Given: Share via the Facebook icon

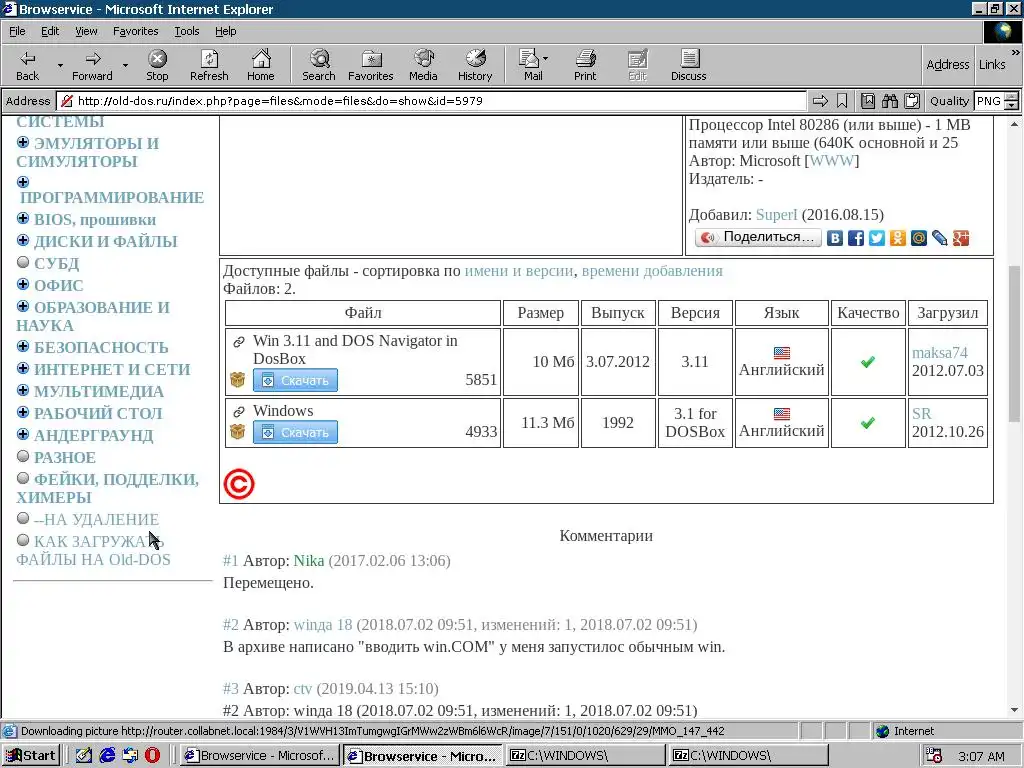Looking at the screenshot, I should 856,238.
